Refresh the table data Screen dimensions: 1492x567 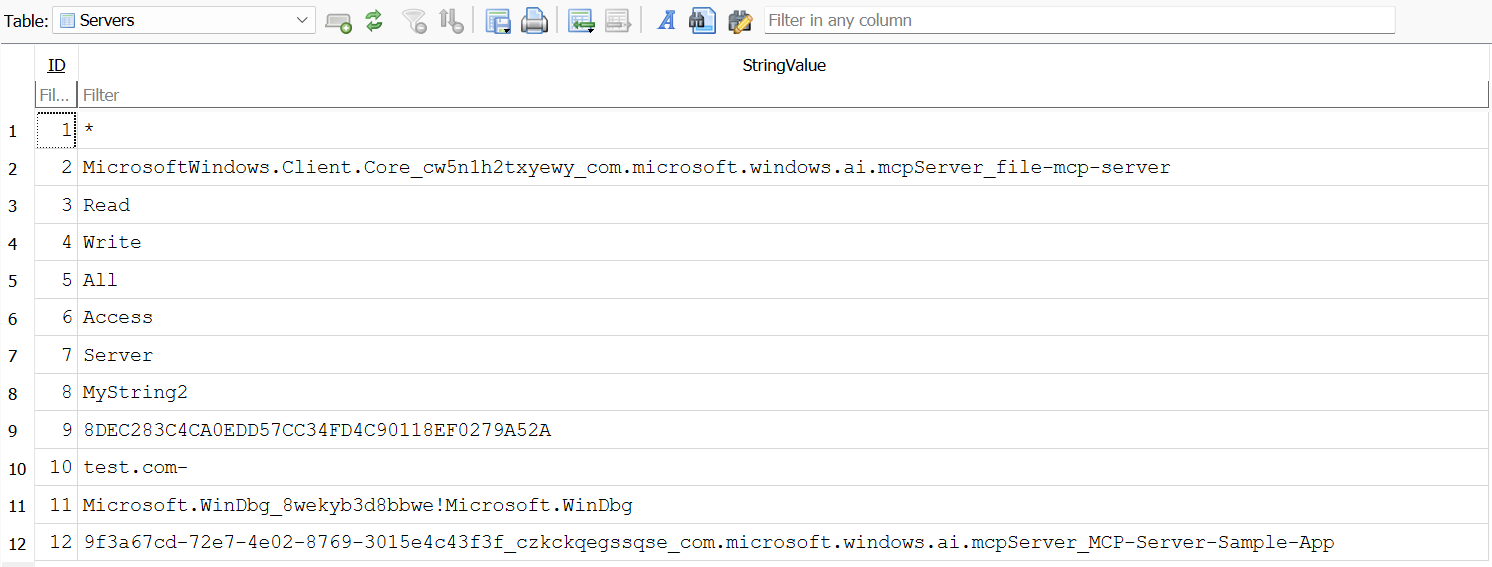[x=374, y=21]
